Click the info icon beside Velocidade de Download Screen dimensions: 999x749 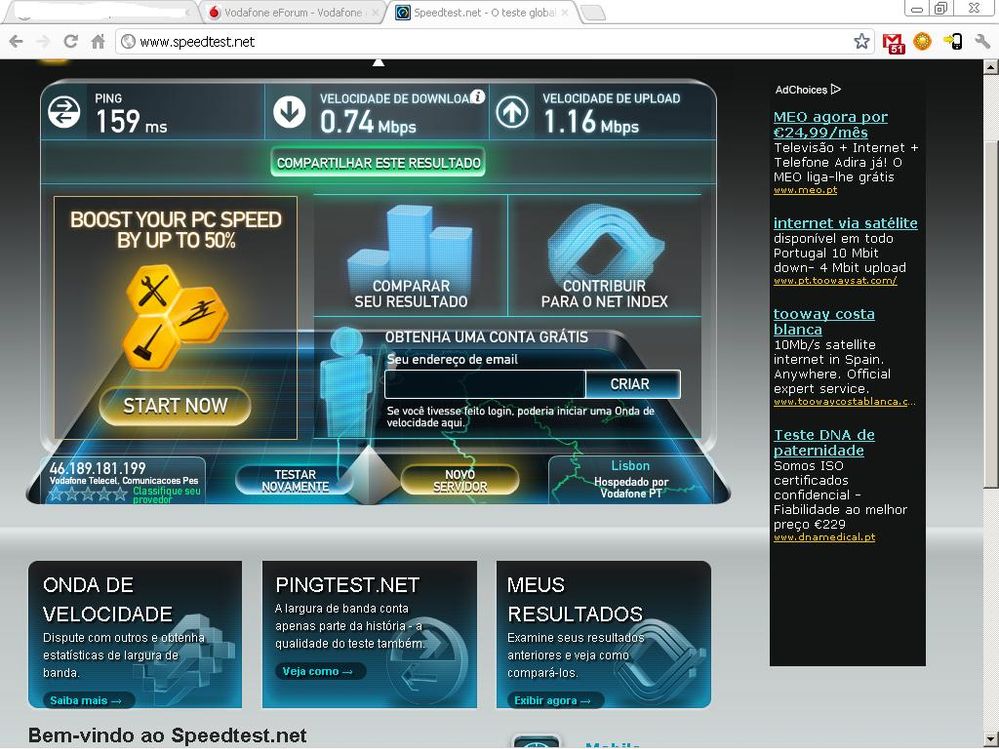(478, 97)
